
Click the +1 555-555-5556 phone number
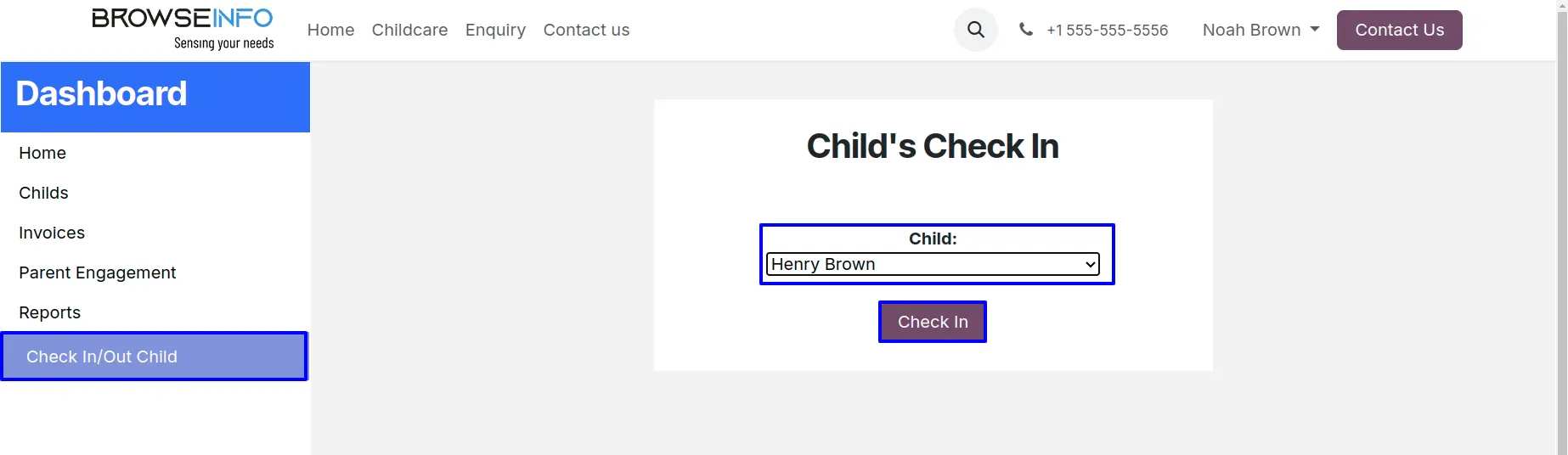click(1107, 30)
